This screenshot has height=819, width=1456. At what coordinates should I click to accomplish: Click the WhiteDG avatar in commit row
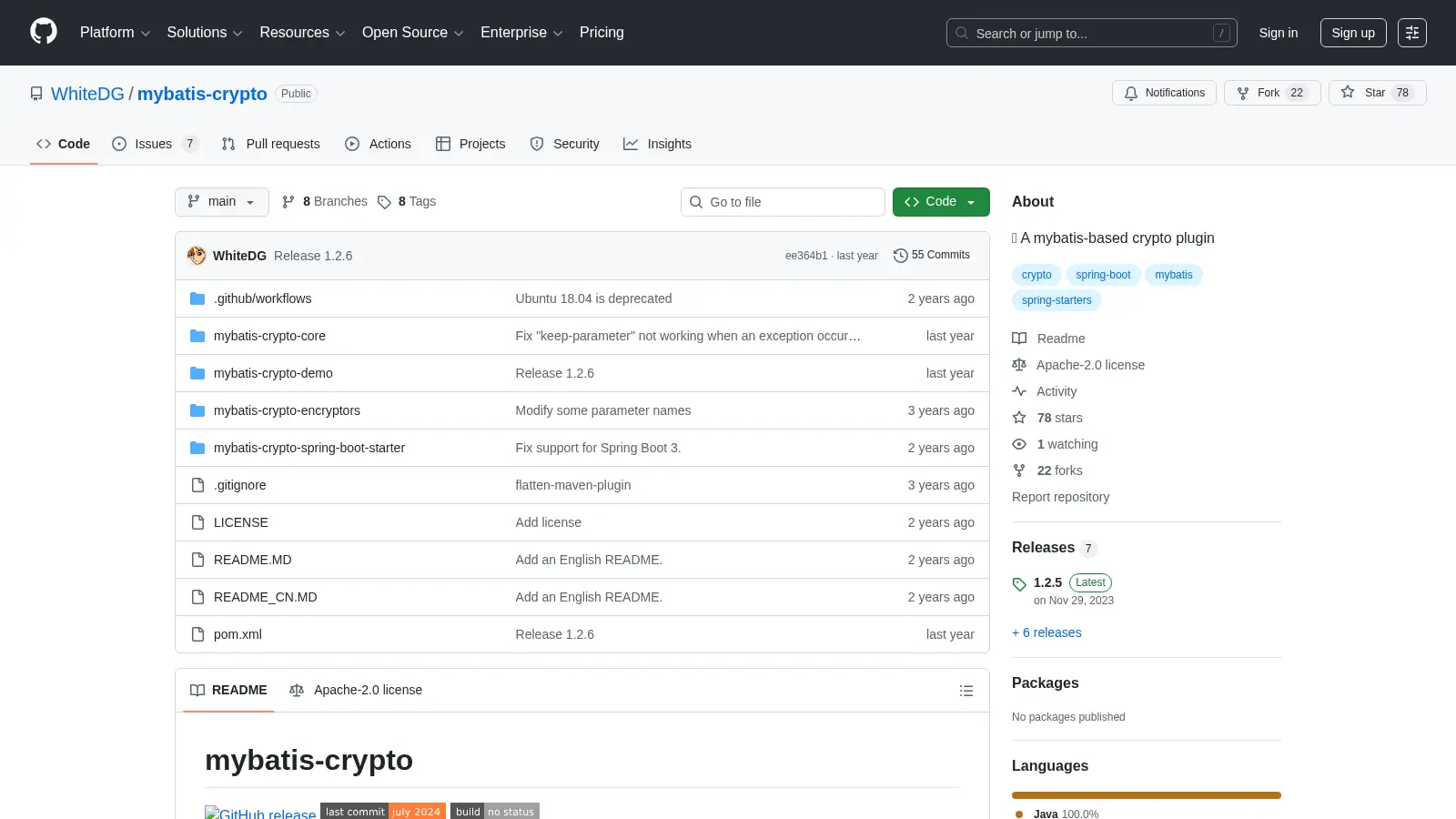197,256
